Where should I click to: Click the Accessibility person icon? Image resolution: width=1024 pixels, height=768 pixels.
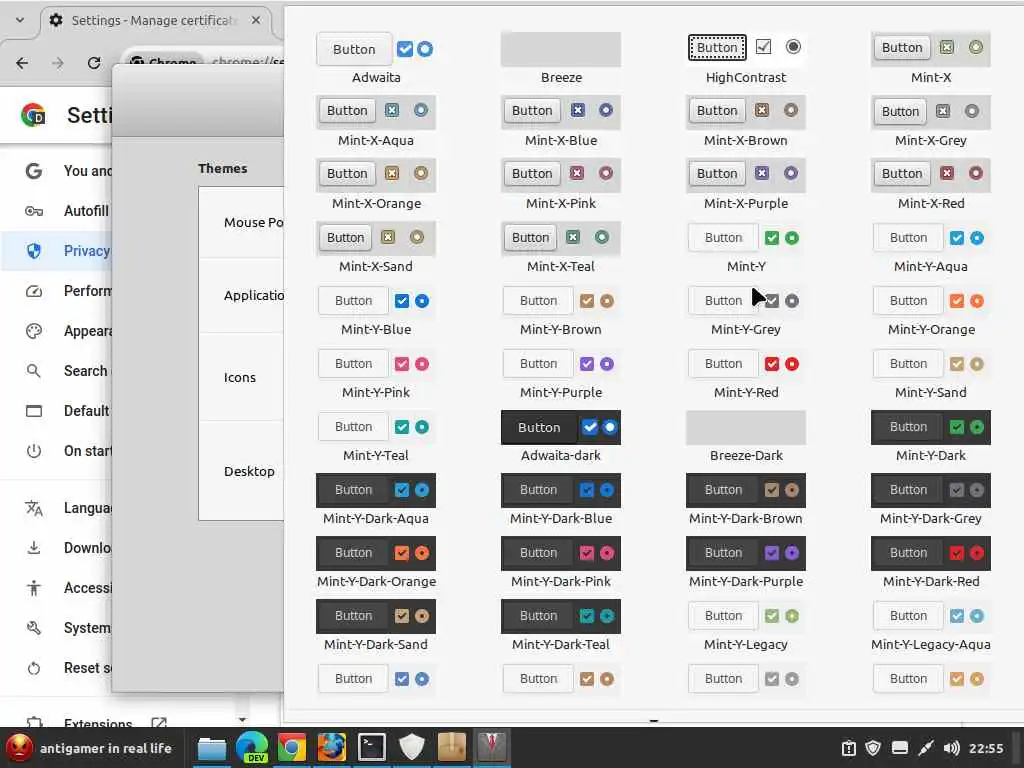tap(34, 588)
